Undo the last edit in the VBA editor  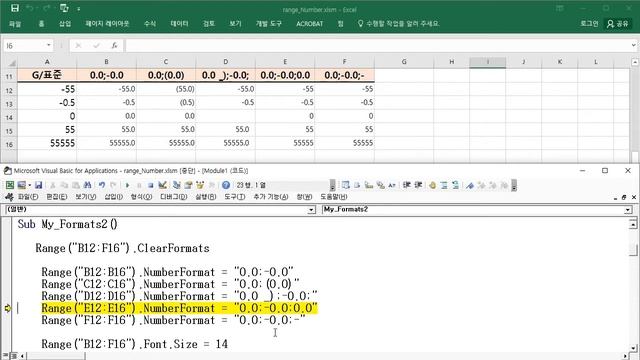(x=102, y=185)
